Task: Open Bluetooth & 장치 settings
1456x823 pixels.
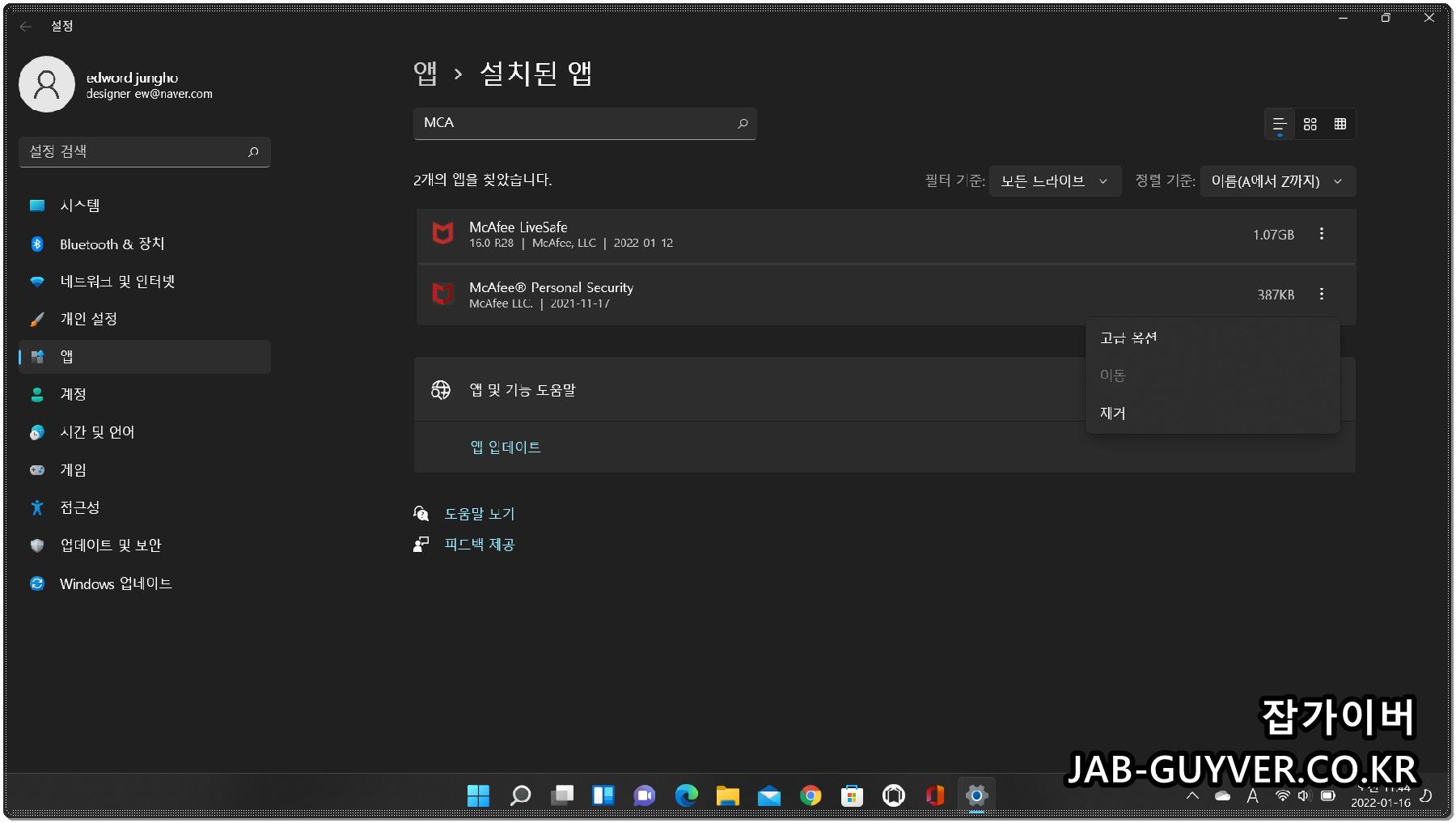Action: 145,244
